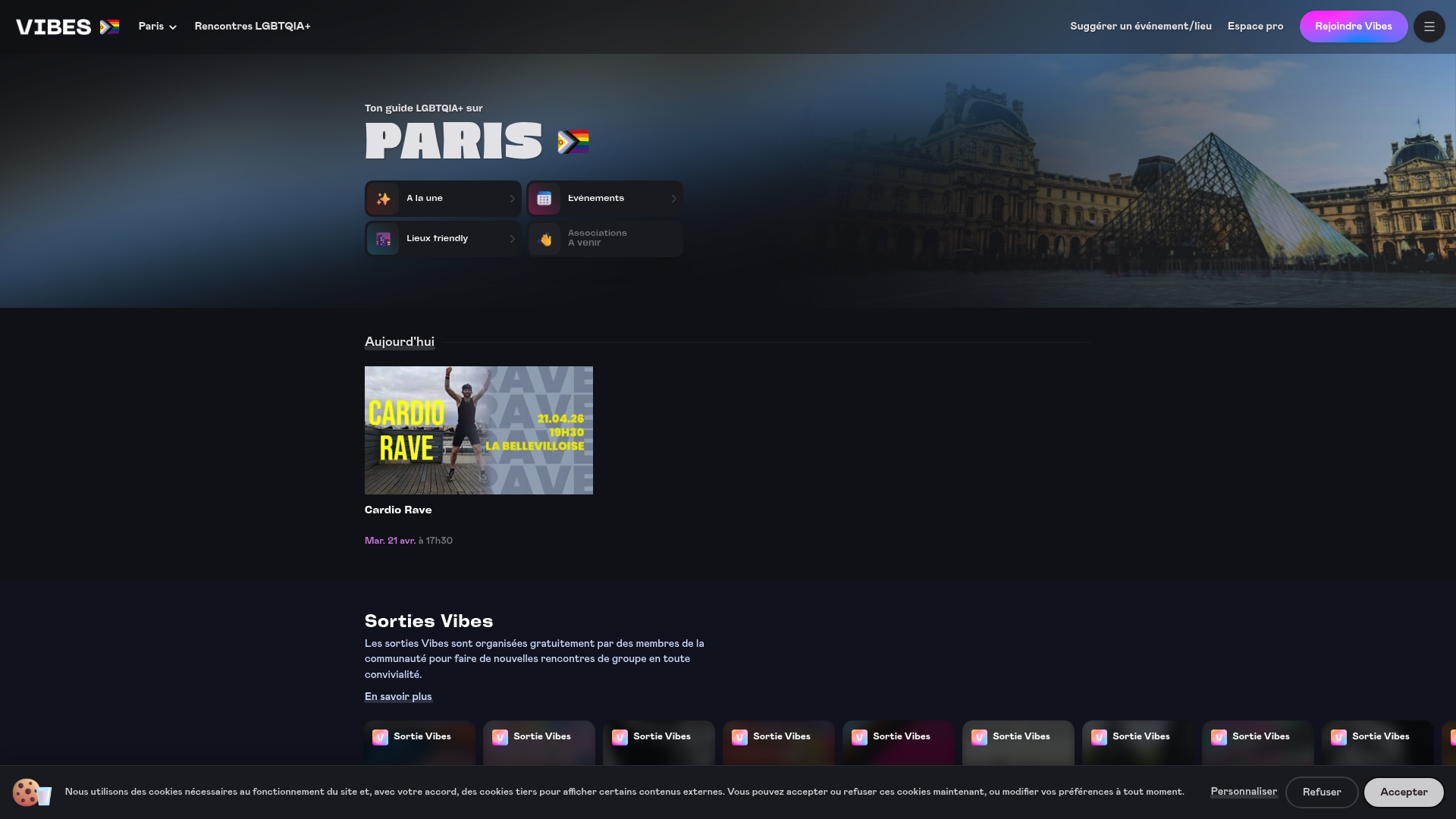The image size is (1456, 819).
Task: Click Personnaliser cookie preferences link
Action: point(1244,792)
